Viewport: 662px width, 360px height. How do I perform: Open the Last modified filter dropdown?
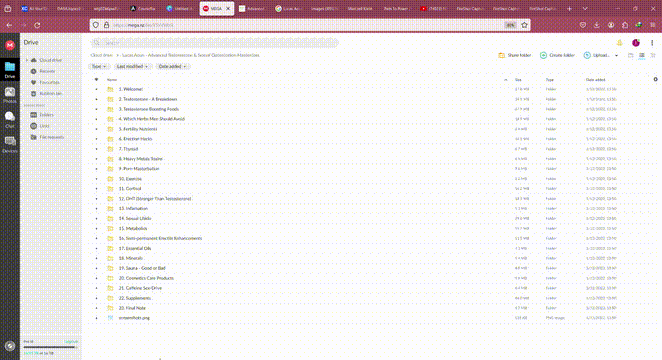pyautogui.click(x=132, y=66)
